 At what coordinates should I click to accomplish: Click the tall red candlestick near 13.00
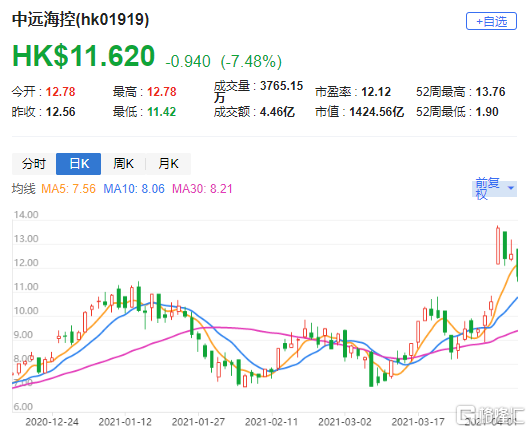(498, 245)
